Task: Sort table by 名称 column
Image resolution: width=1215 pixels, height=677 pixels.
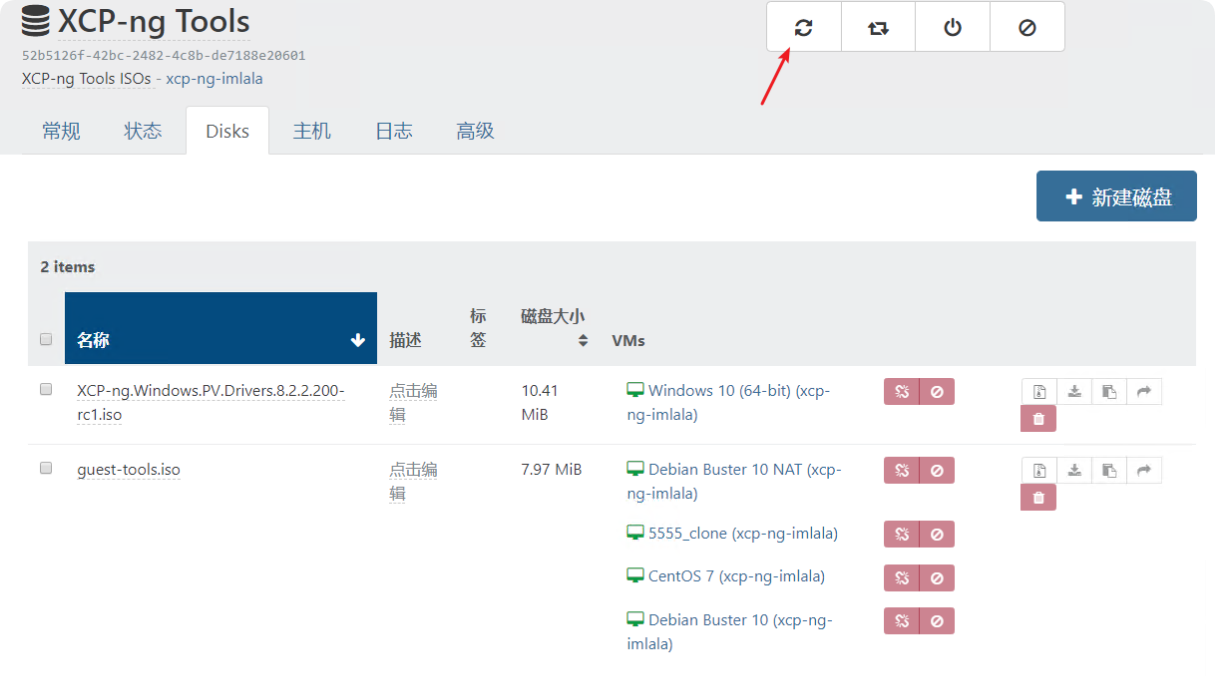Action: click(x=221, y=328)
